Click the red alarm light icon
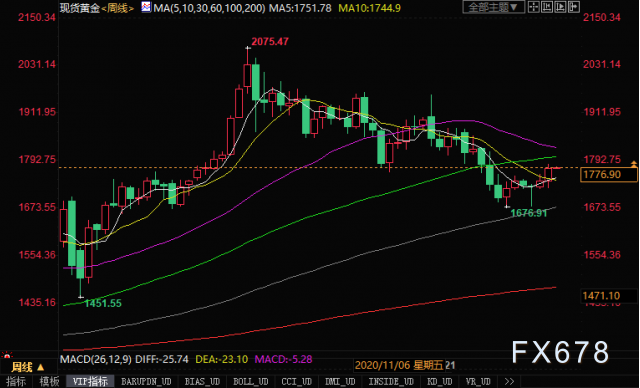This screenshot has width=640, height=388. (7, 355)
